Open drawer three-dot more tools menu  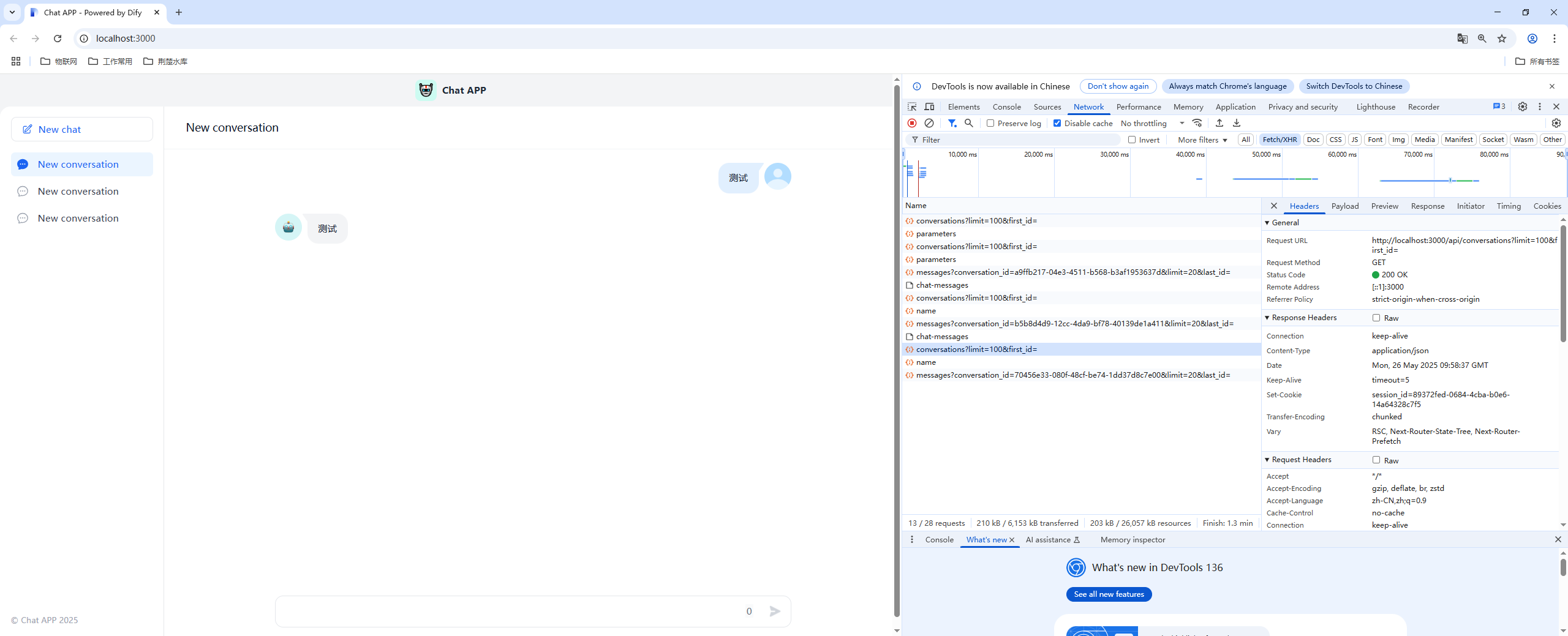click(912, 539)
